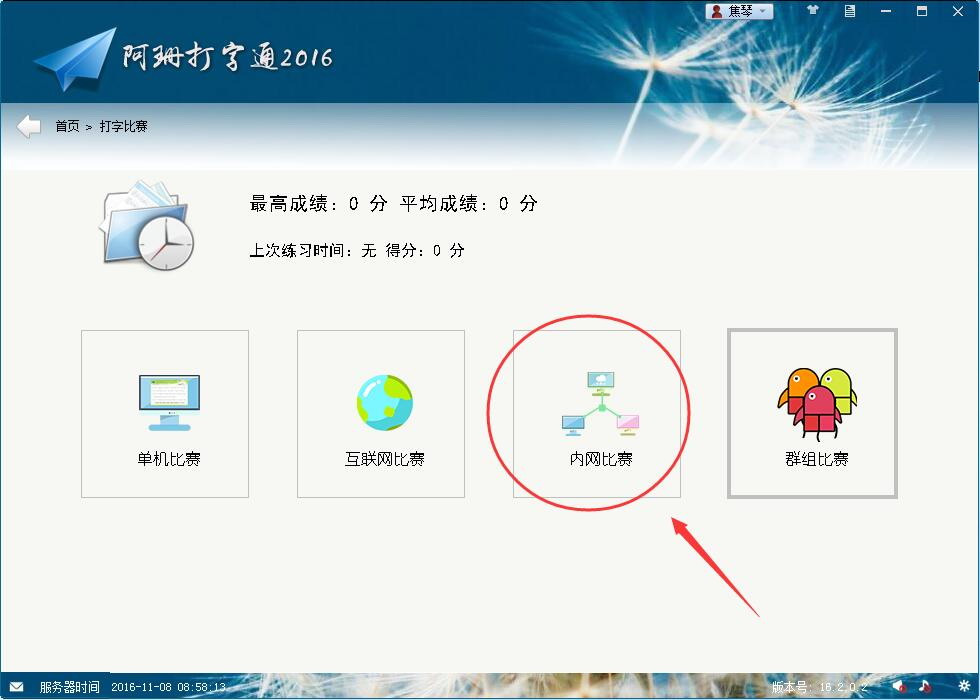The height and width of the screenshot is (700, 980).
Task: Toggle the background music note icon
Action: 925,687
